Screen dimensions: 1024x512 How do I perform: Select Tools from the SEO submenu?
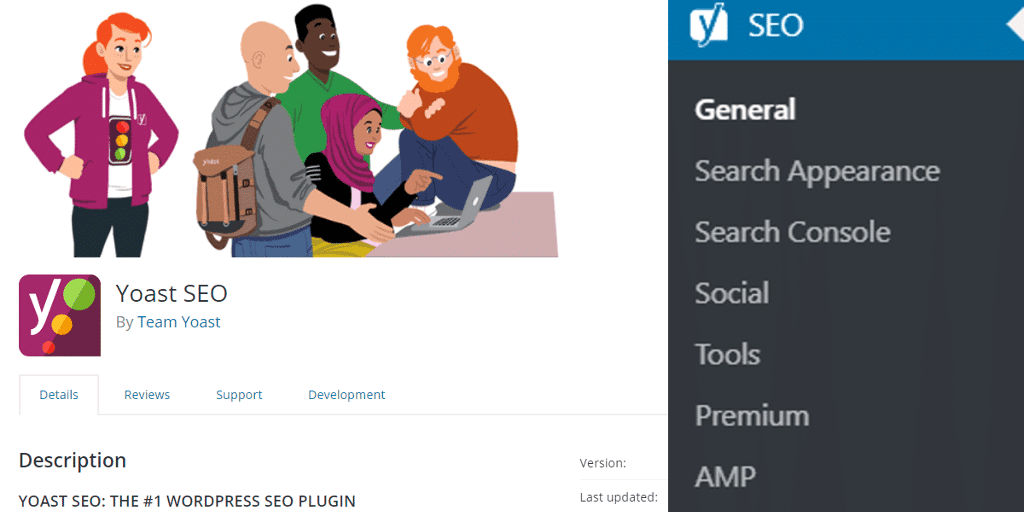click(727, 354)
